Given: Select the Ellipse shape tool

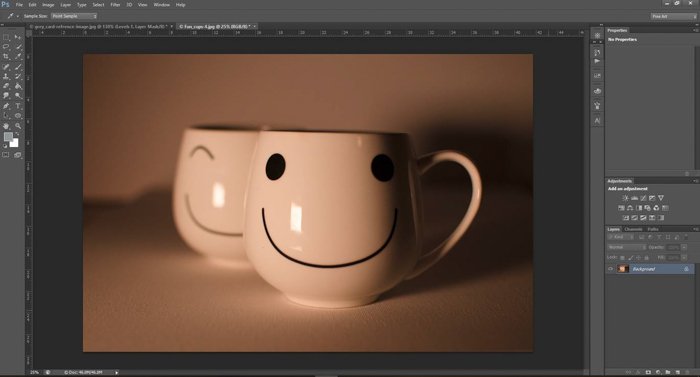Looking at the screenshot, I should pos(18,115).
